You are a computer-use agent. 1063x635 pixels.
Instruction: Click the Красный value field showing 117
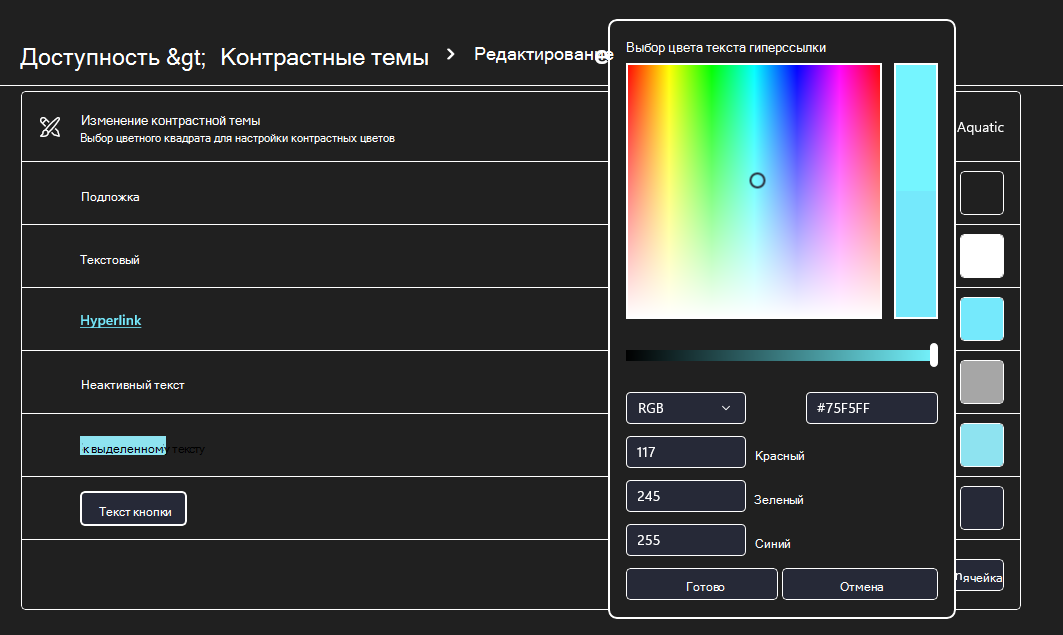pyautogui.click(x=685, y=452)
